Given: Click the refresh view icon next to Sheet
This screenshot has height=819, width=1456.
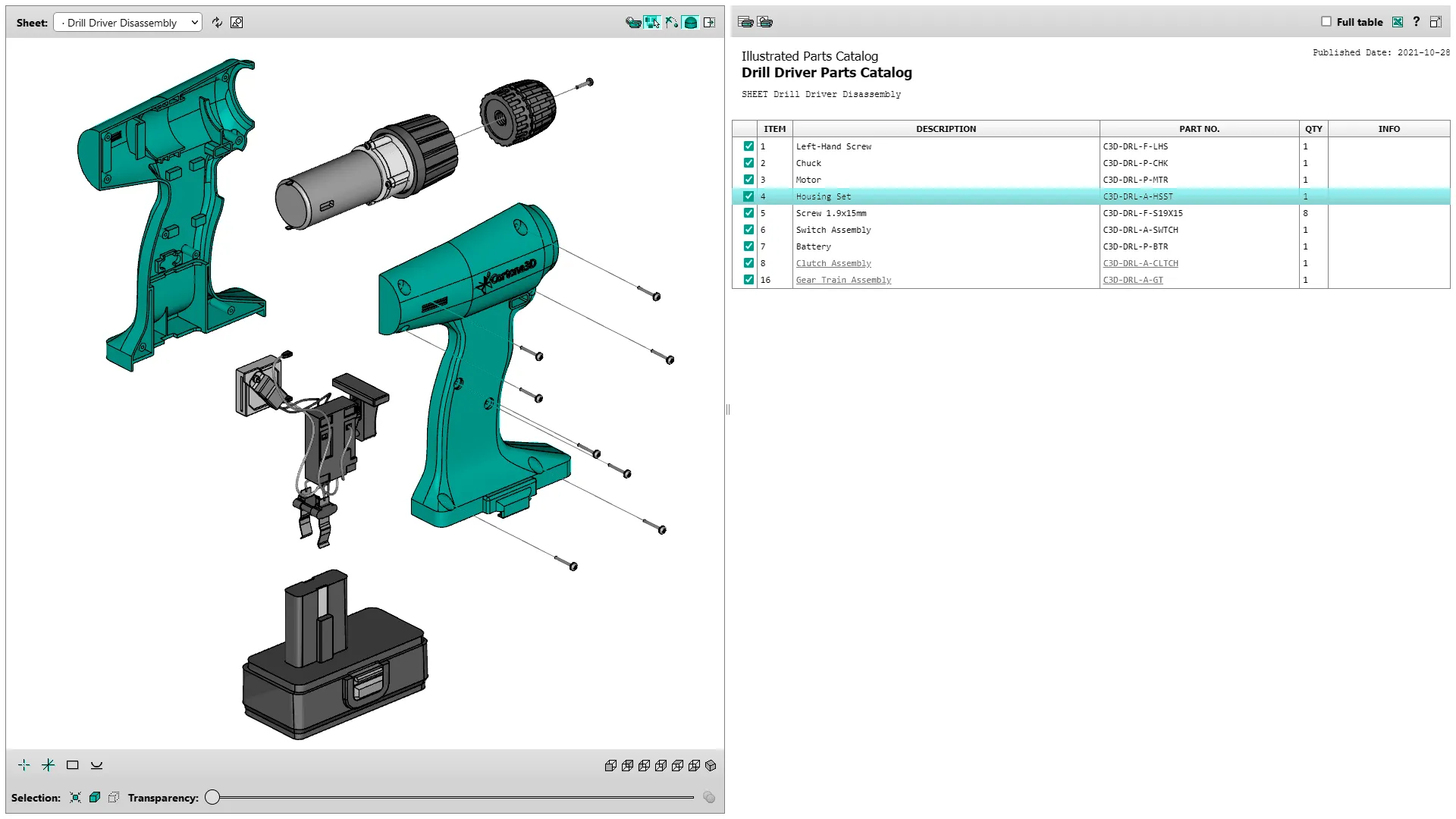Looking at the screenshot, I should point(218,23).
